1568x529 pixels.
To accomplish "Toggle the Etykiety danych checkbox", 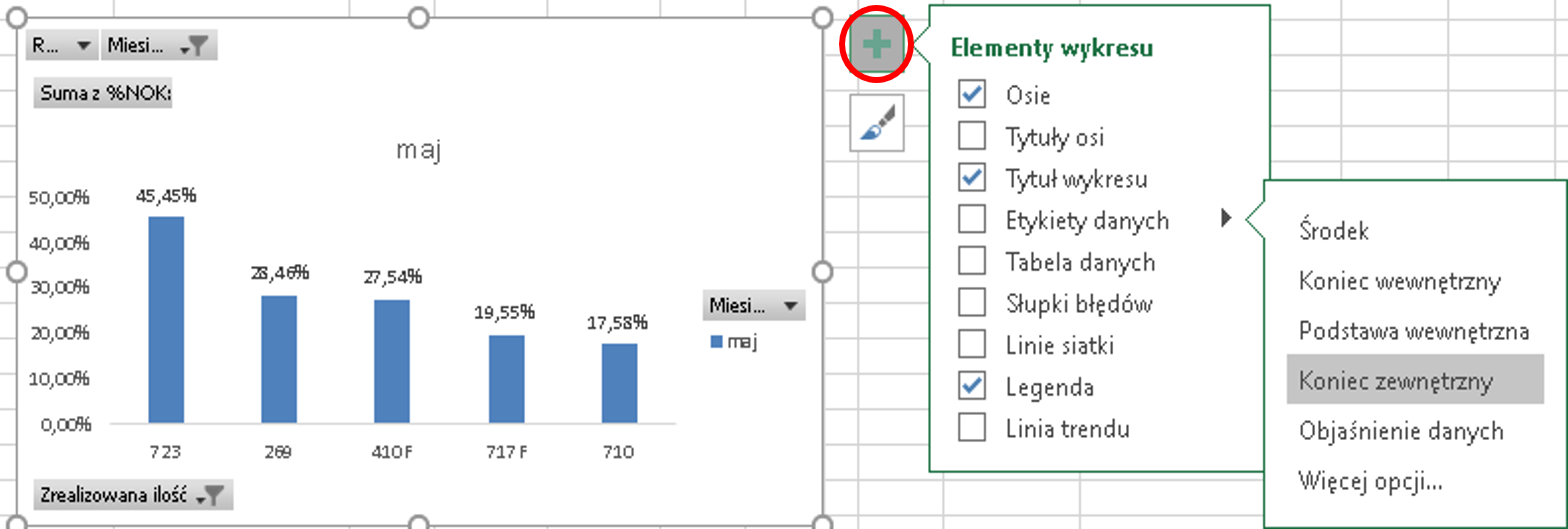I will (972, 219).
